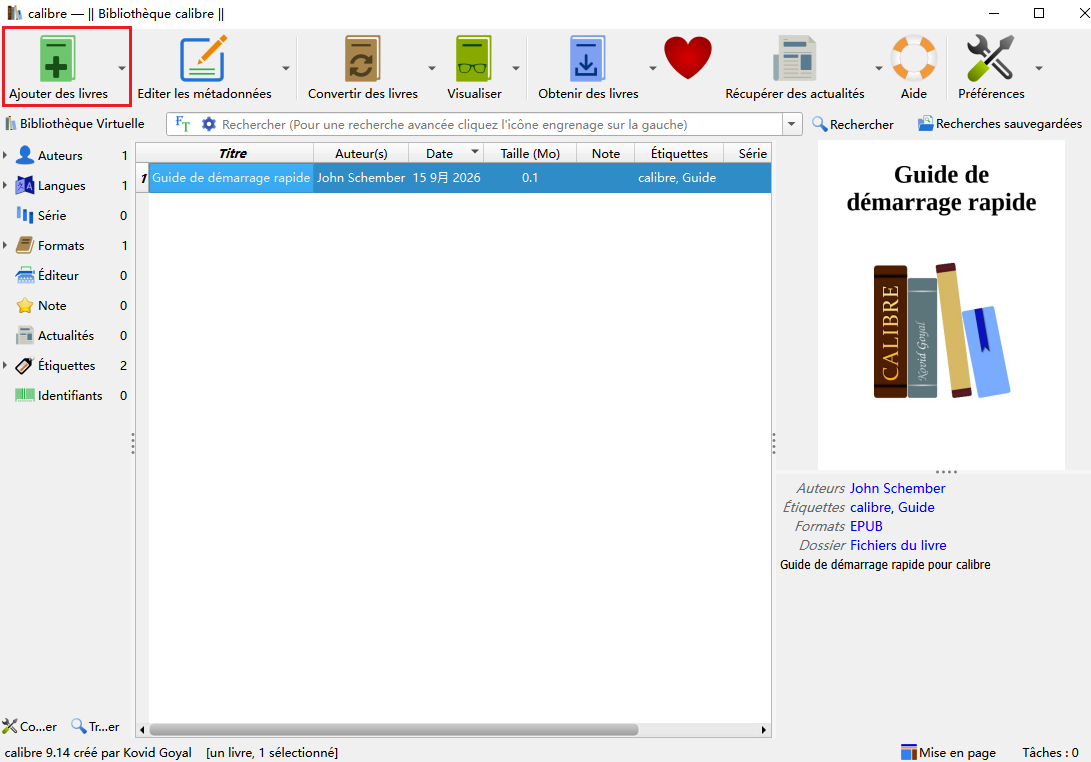Click the calibre tag link in details
Viewport: 1091px width, 762px height.
click(x=870, y=507)
